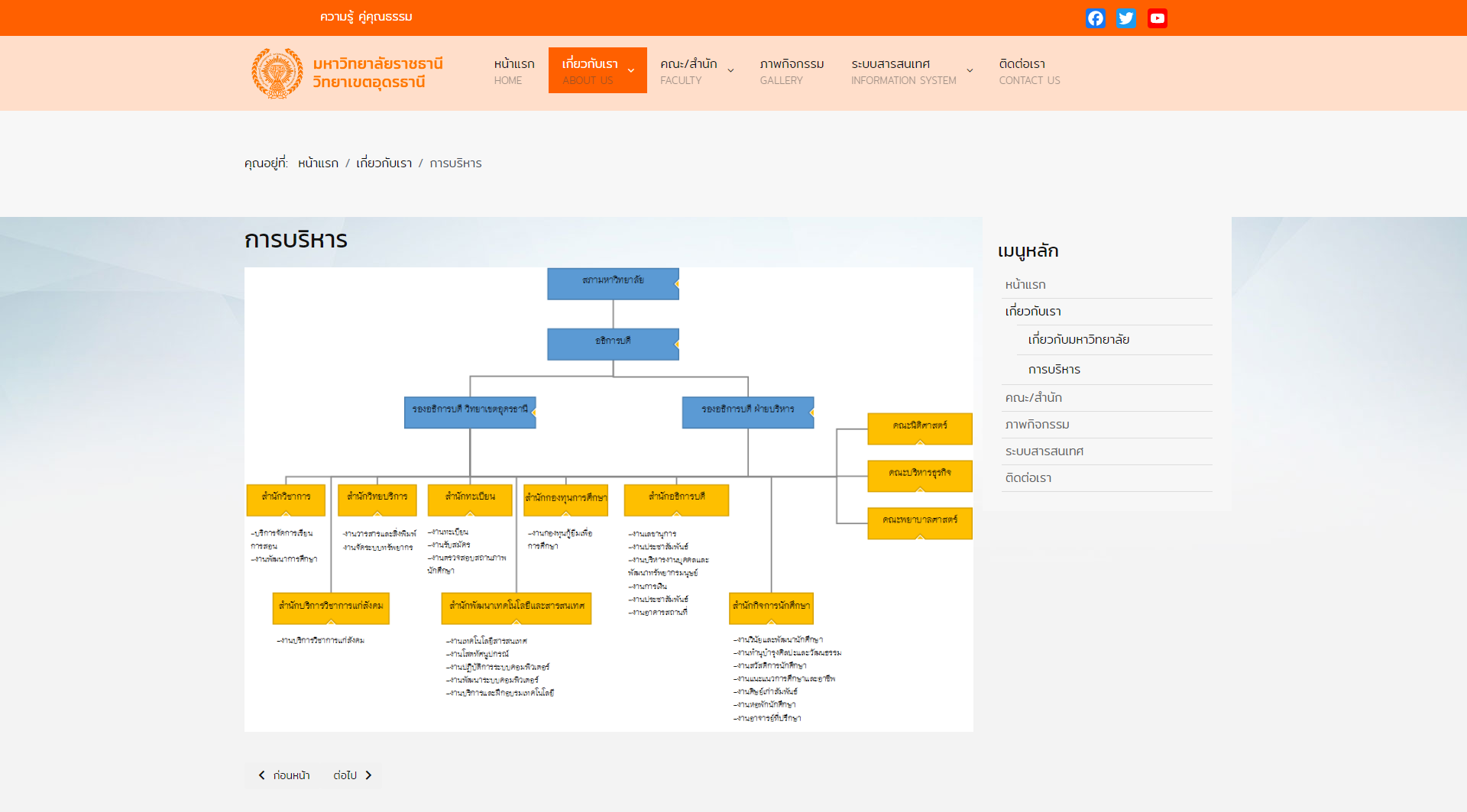The height and width of the screenshot is (812, 1467).
Task: Expand the About Us menu chevron
Action: point(631,71)
